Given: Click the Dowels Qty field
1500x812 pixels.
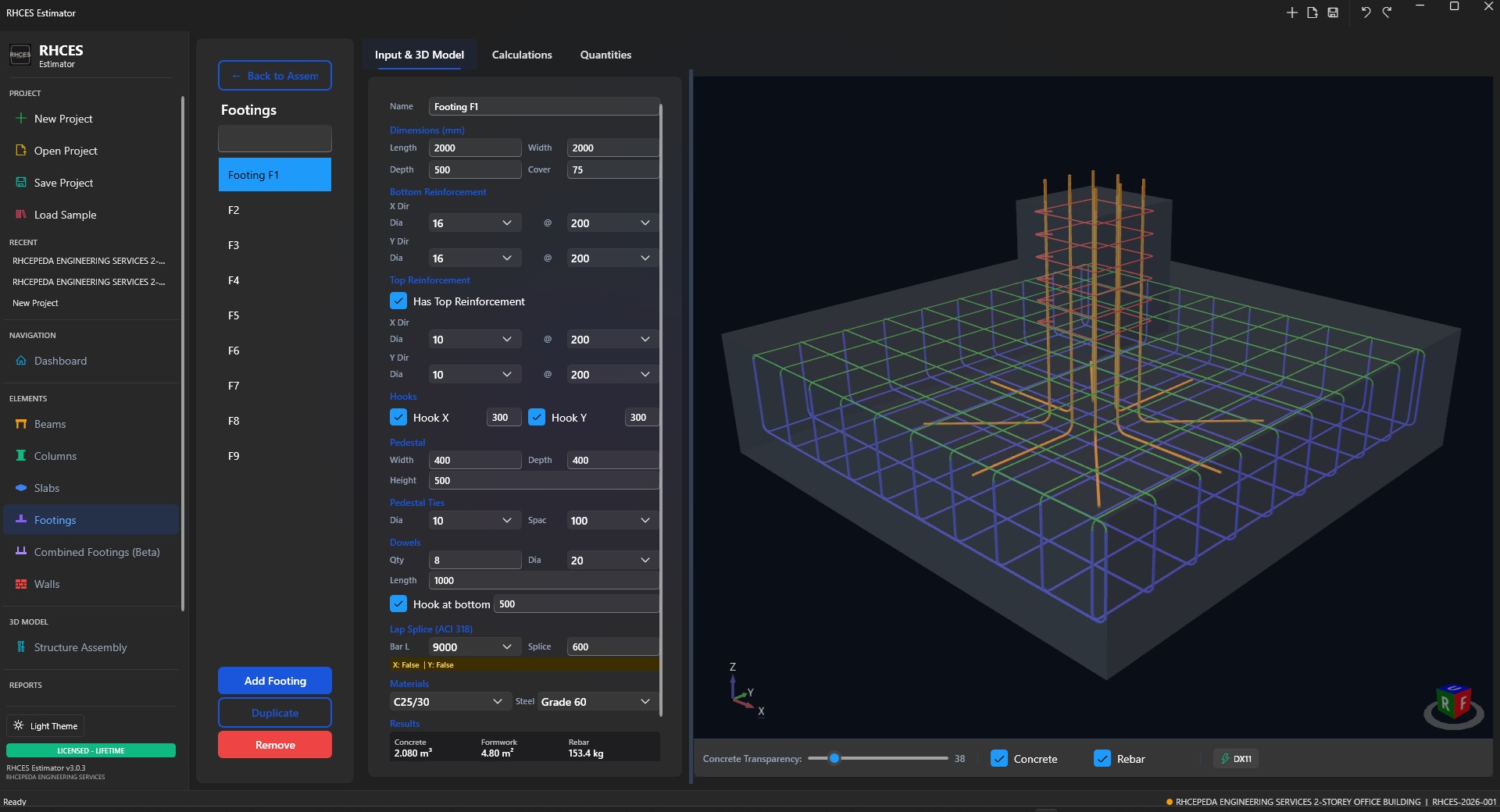Looking at the screenshot, I should [475, 561].
